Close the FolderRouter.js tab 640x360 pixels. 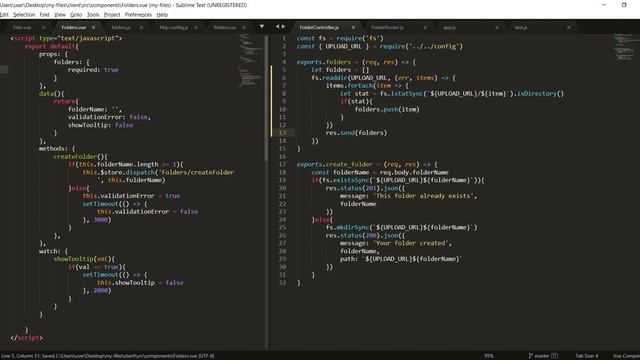tap(425, 27)
